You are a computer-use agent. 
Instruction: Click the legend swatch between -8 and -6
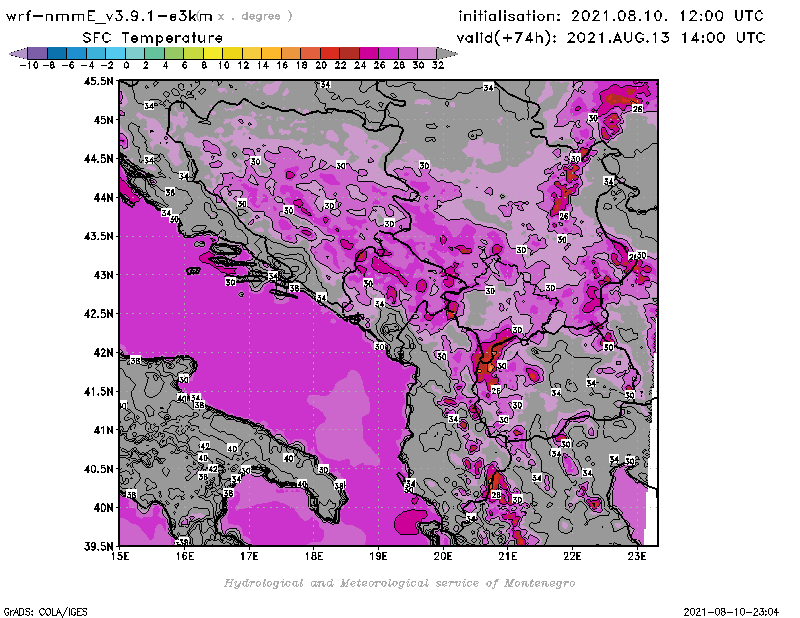point(57,53)
